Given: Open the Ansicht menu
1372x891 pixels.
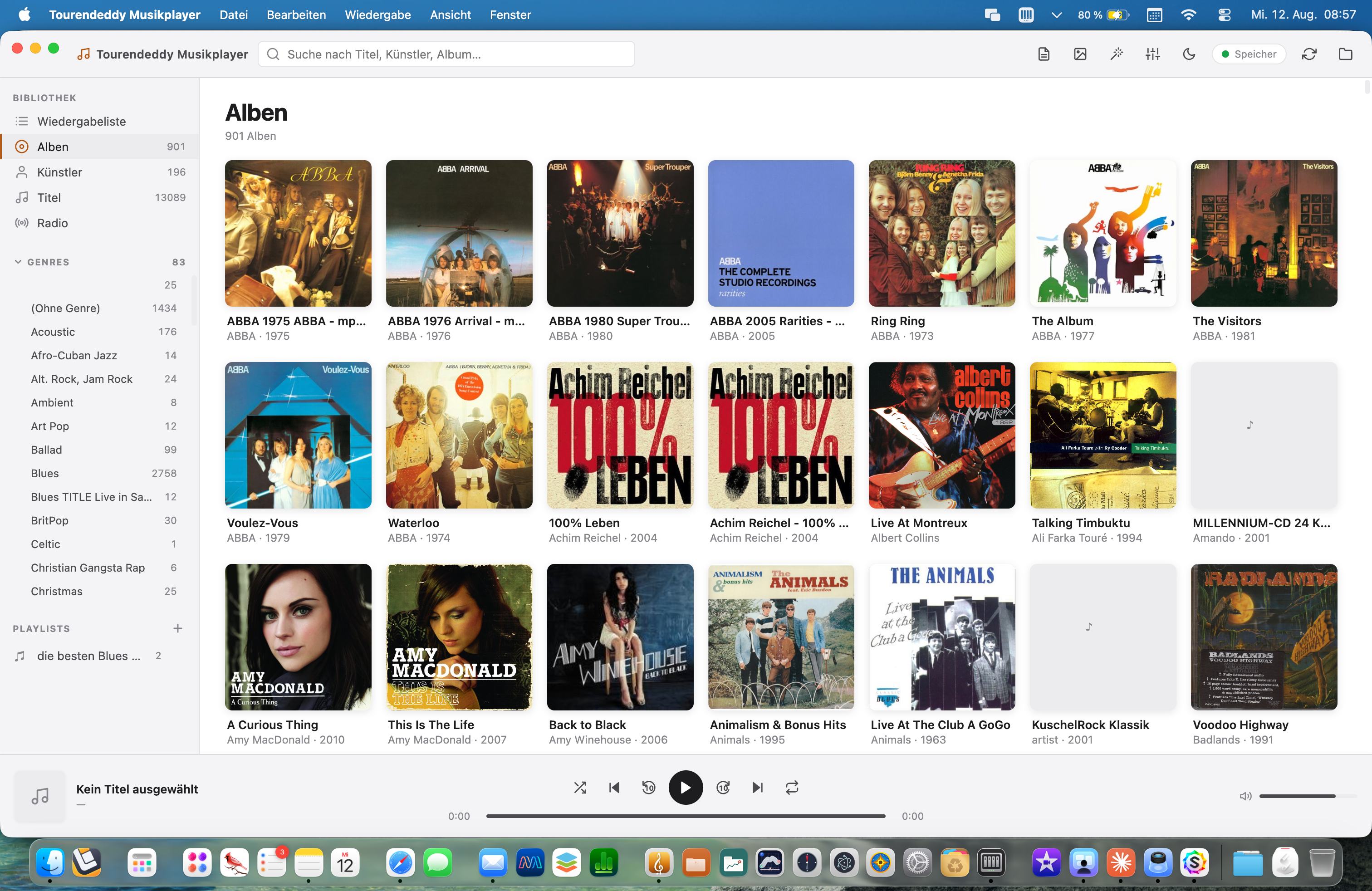Looking at the screenshot, I should 450,15.
